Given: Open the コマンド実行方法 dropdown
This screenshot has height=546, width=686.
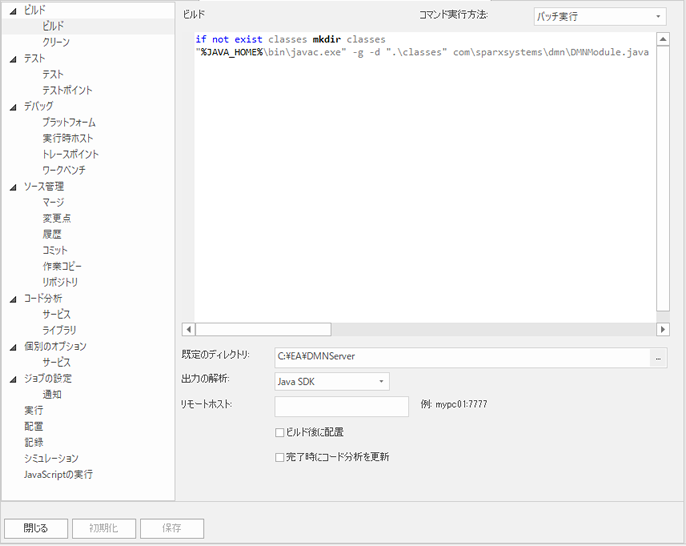Looking at the screenshot, I should point(599,17).
